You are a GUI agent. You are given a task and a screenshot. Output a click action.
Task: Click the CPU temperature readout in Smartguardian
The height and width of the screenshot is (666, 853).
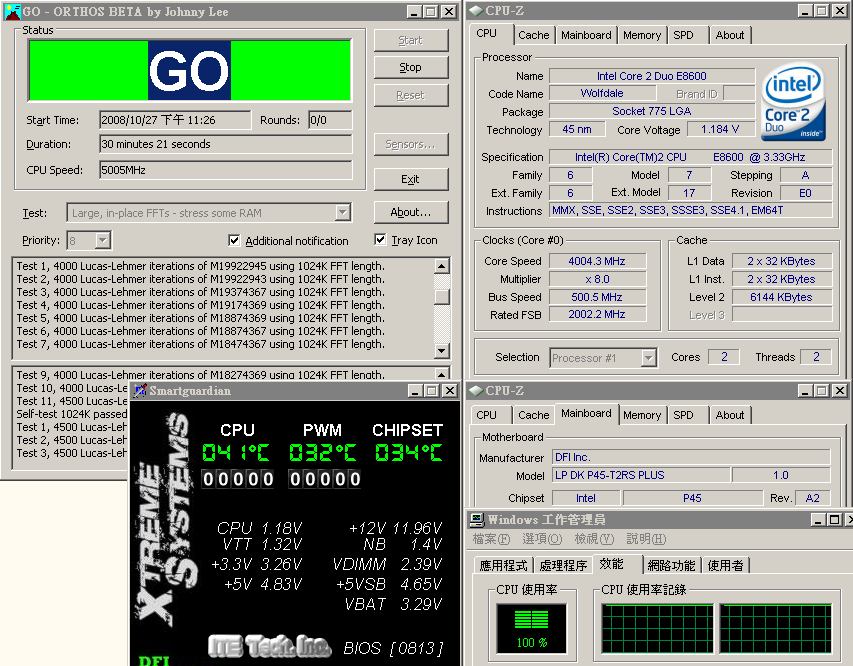click(236, 453)
